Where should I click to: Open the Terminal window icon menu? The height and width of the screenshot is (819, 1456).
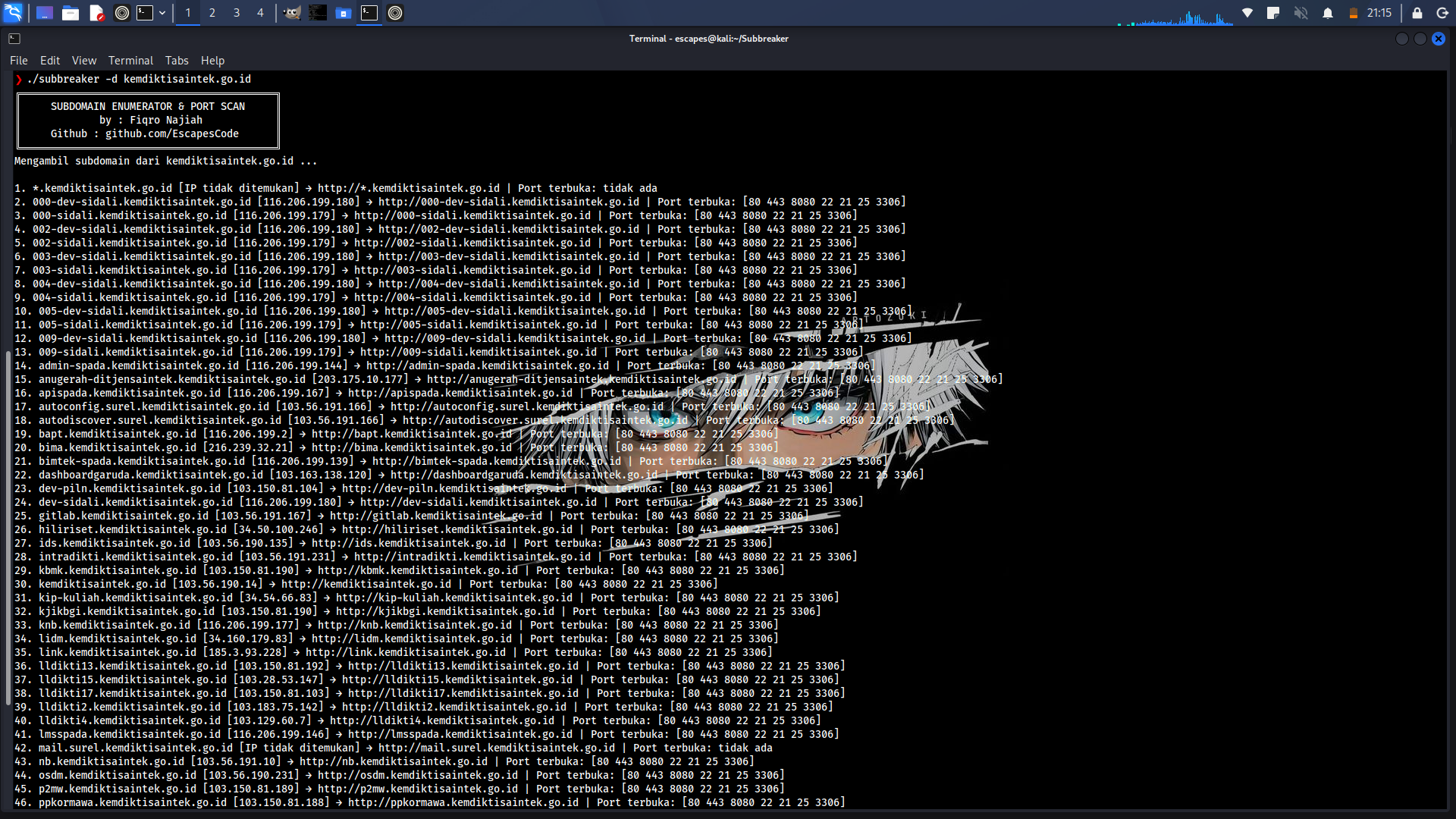(14, 39)
